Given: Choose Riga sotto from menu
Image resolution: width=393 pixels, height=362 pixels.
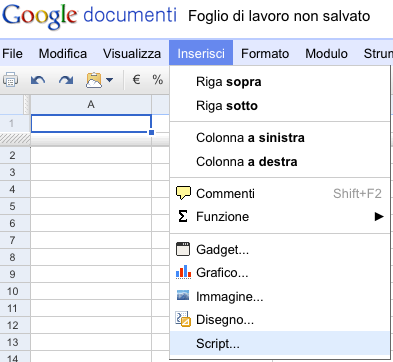Looking at the screenshot, I should pos(280,106).
